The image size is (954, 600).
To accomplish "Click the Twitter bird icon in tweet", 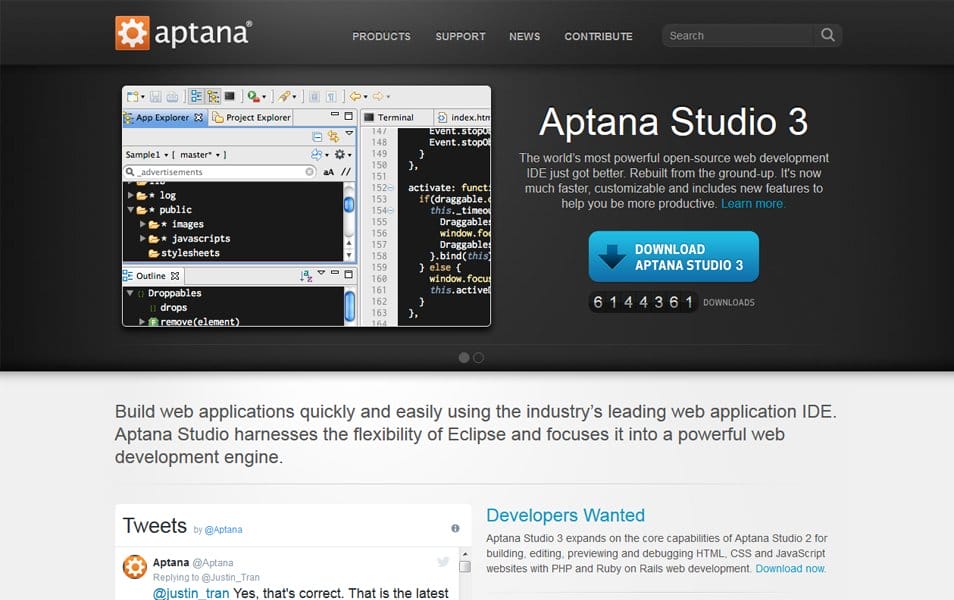I will click(x=443, y=562).
